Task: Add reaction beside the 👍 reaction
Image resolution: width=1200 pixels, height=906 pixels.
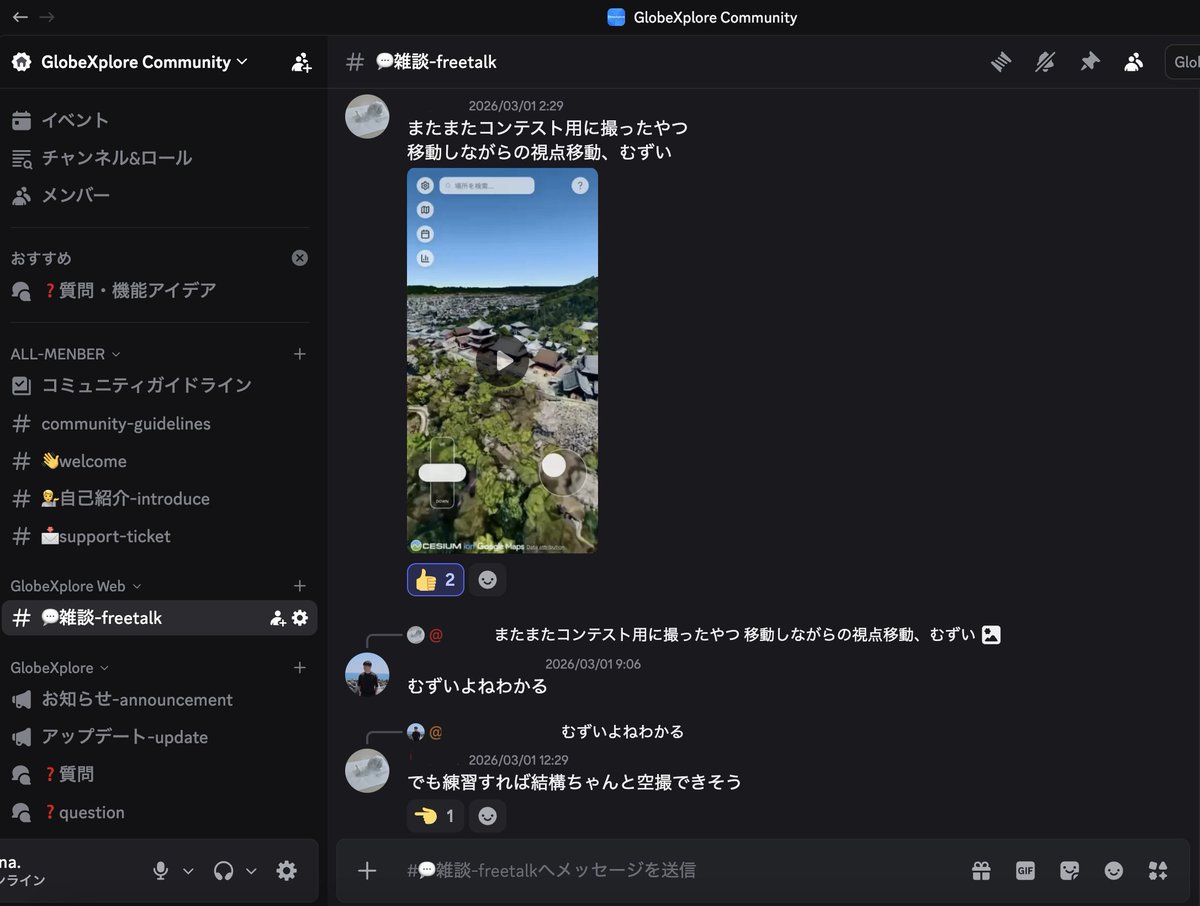Action: point(487,580)
